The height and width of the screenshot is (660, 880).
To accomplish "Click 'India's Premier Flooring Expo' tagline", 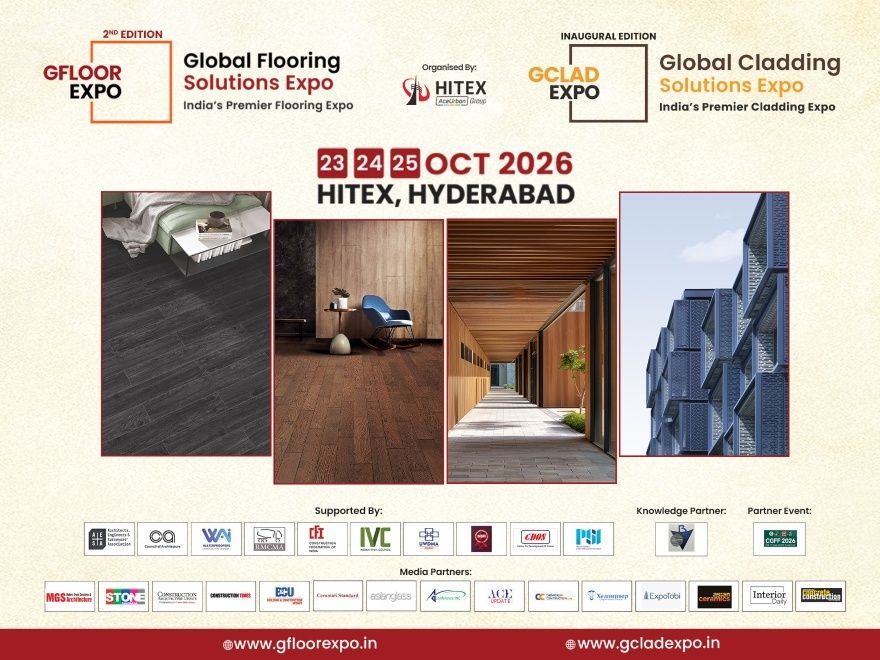I will point(268,106).
